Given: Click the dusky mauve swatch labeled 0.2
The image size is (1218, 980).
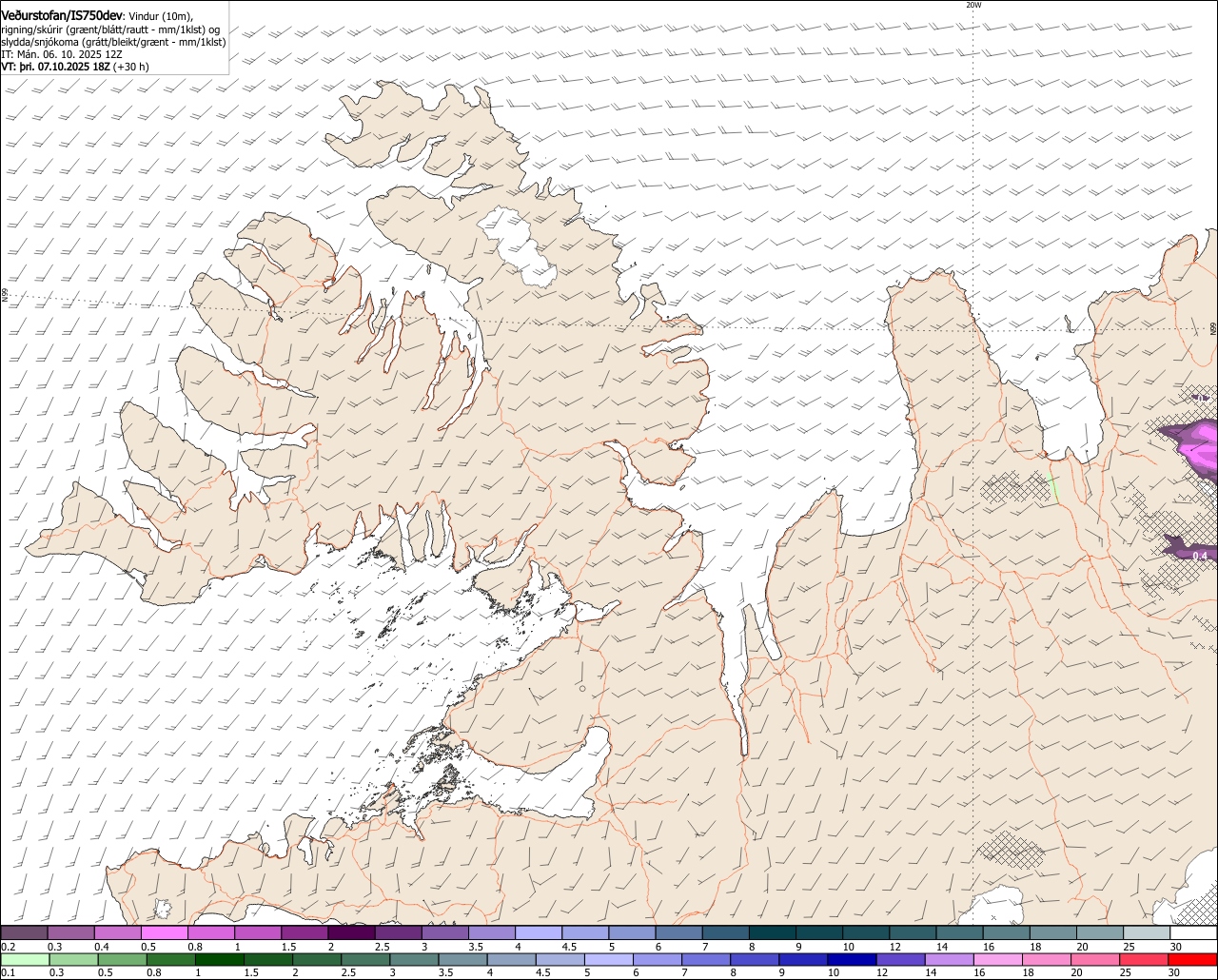Looking at the screenshot, I should point(24,933).
